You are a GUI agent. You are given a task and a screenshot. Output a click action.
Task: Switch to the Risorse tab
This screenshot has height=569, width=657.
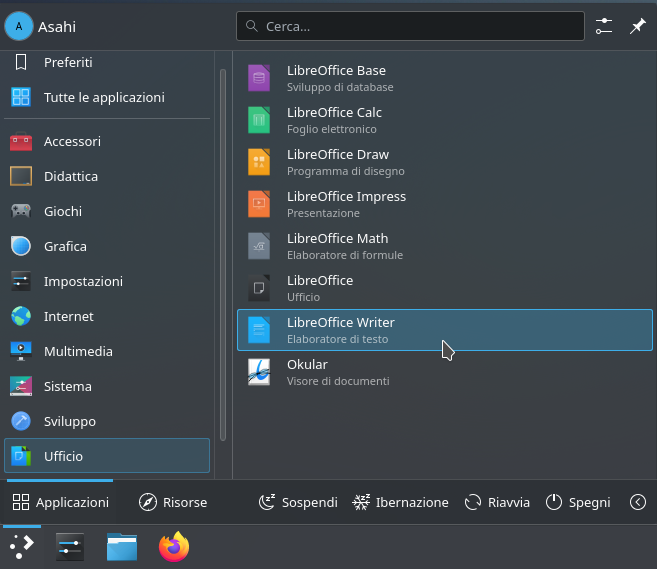point(173,502)
